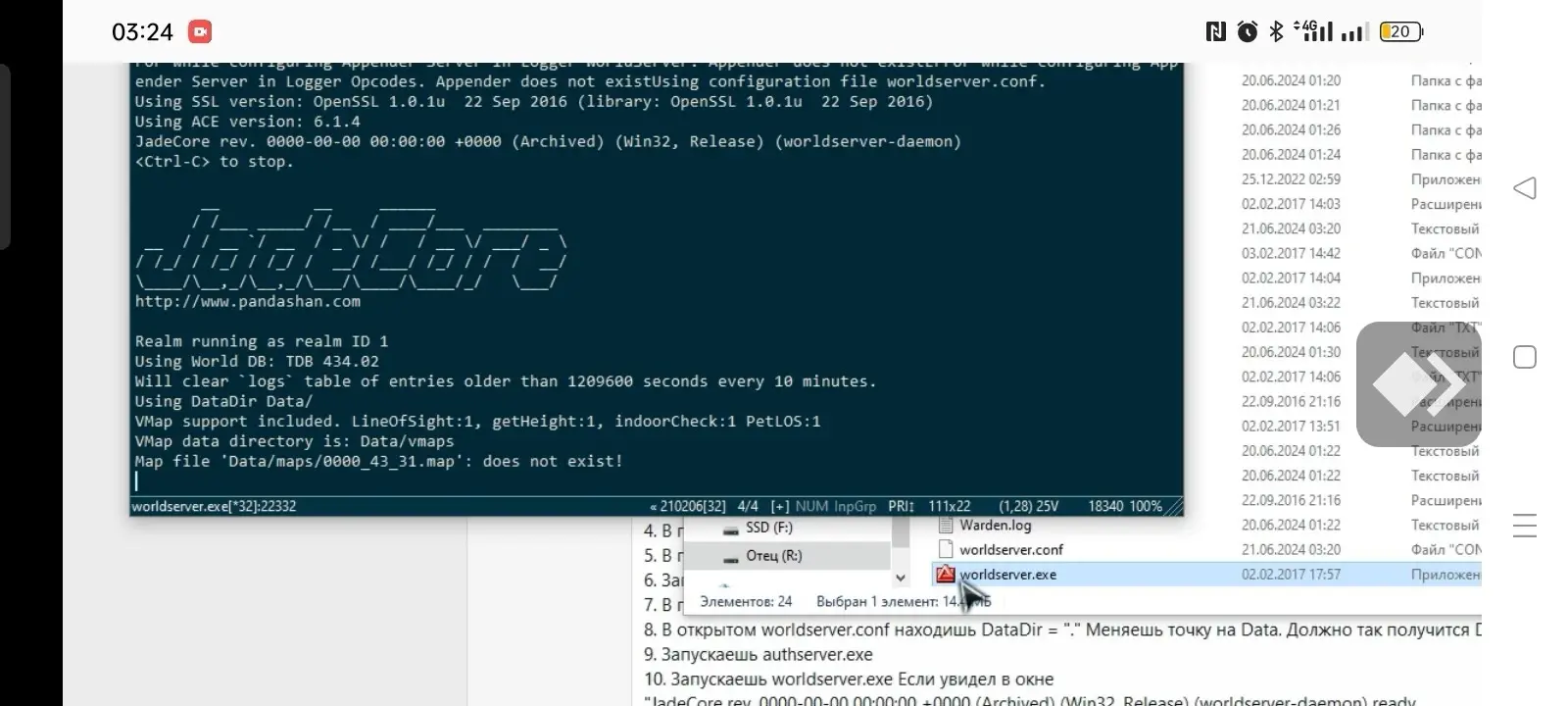Click the date 20.06.2024 01:20

point(1291,80)
